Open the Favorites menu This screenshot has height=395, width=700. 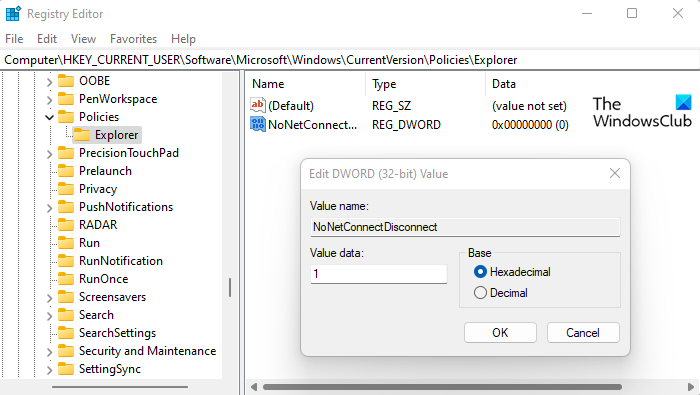coord(133,39)
